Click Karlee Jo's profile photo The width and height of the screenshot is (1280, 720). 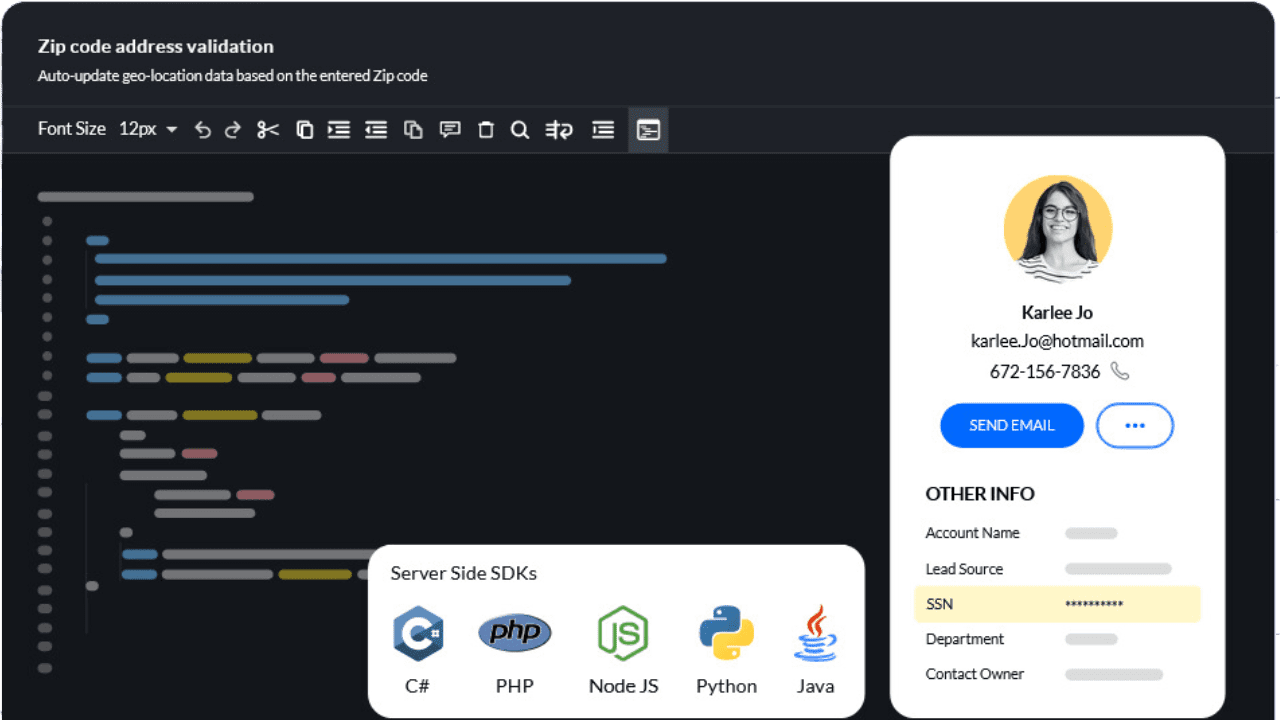click(1058, 229)
